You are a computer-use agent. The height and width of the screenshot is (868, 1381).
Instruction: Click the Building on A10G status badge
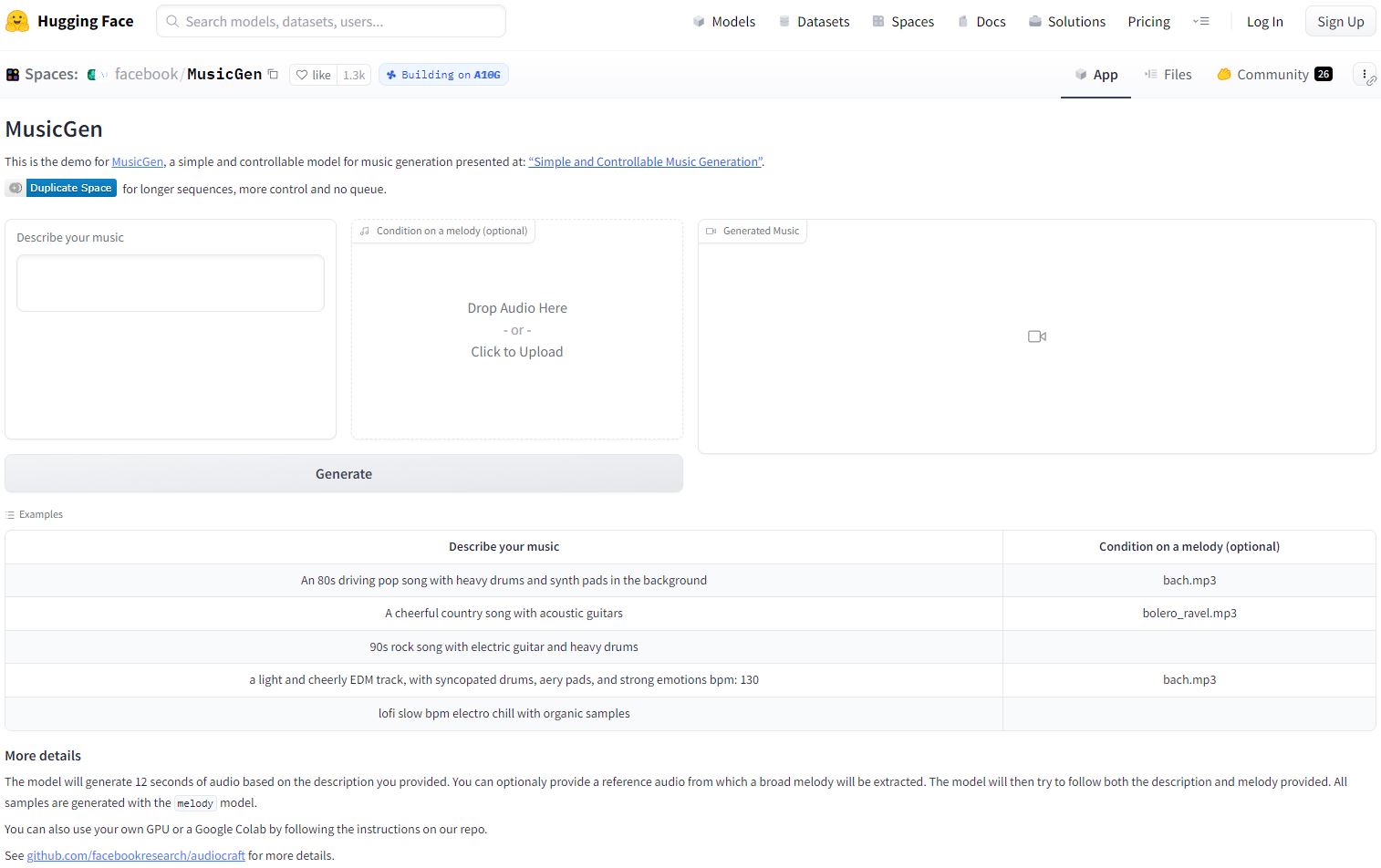(x=443, y=75)
